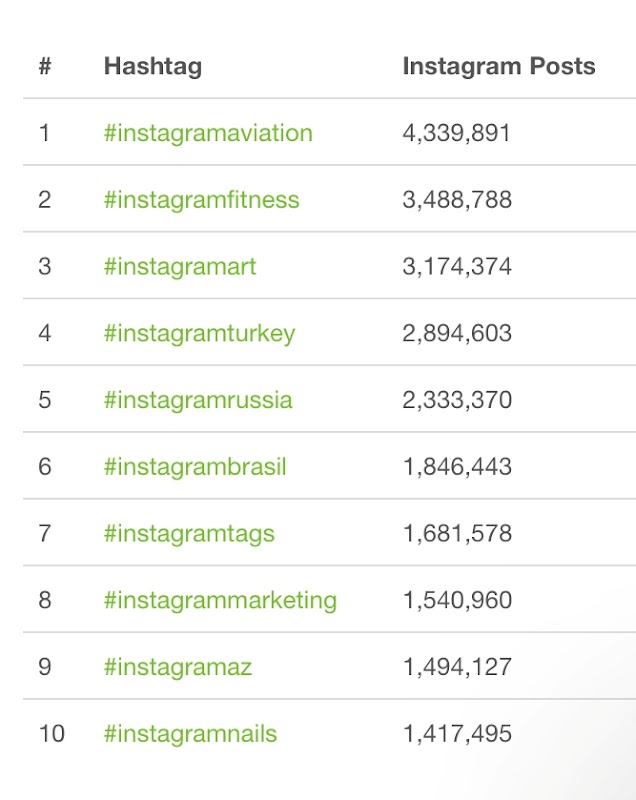Click the # rank column header
The height and width of the screenshot is (800, 636).
coord(45,67)
